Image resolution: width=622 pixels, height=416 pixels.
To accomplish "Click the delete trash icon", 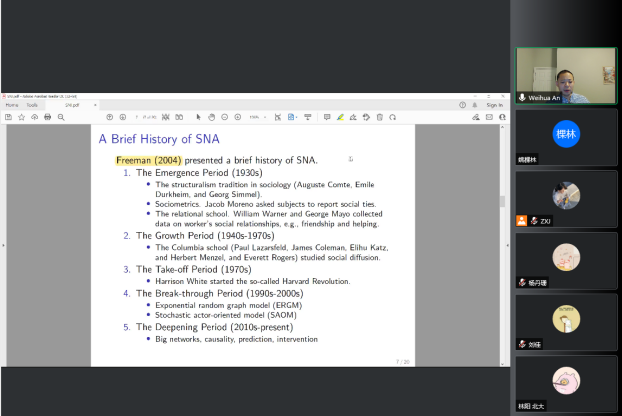I will tap(380, 117).
